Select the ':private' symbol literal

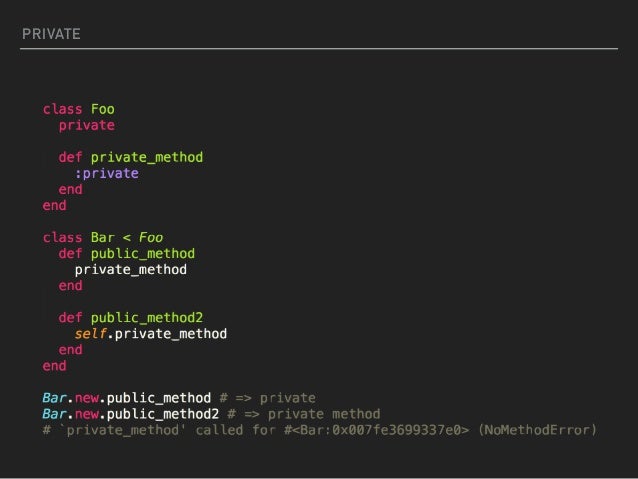[107, 173]
